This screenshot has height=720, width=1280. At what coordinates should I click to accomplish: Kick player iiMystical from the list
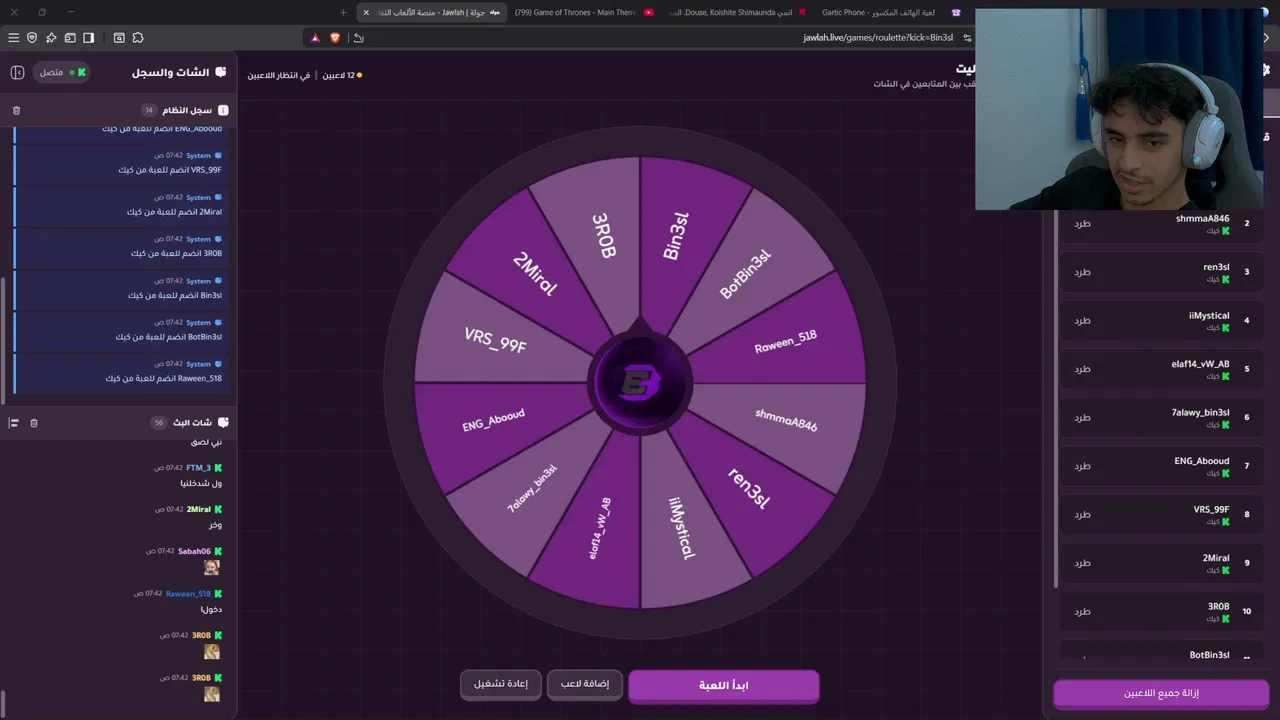pyautogui.click(x=1082, y=320)
